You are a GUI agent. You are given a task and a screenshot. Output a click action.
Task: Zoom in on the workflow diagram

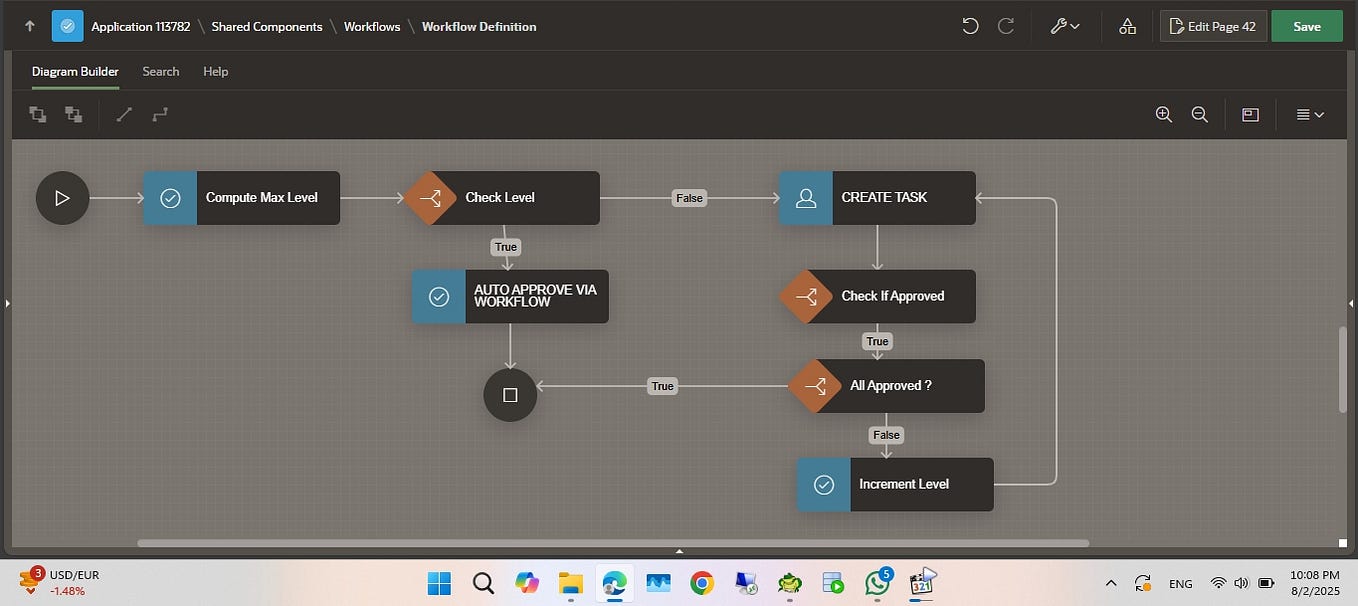pyautogui.click(x=1164, y=114)
